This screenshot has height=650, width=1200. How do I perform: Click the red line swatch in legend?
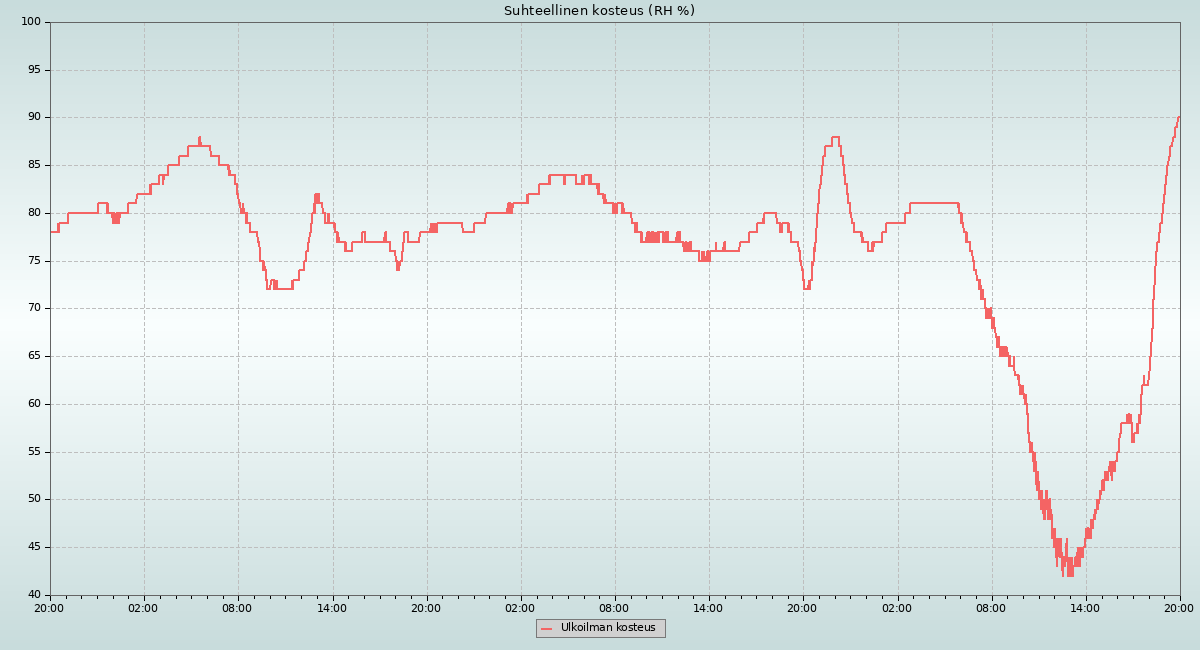click(x=546, y=628)
